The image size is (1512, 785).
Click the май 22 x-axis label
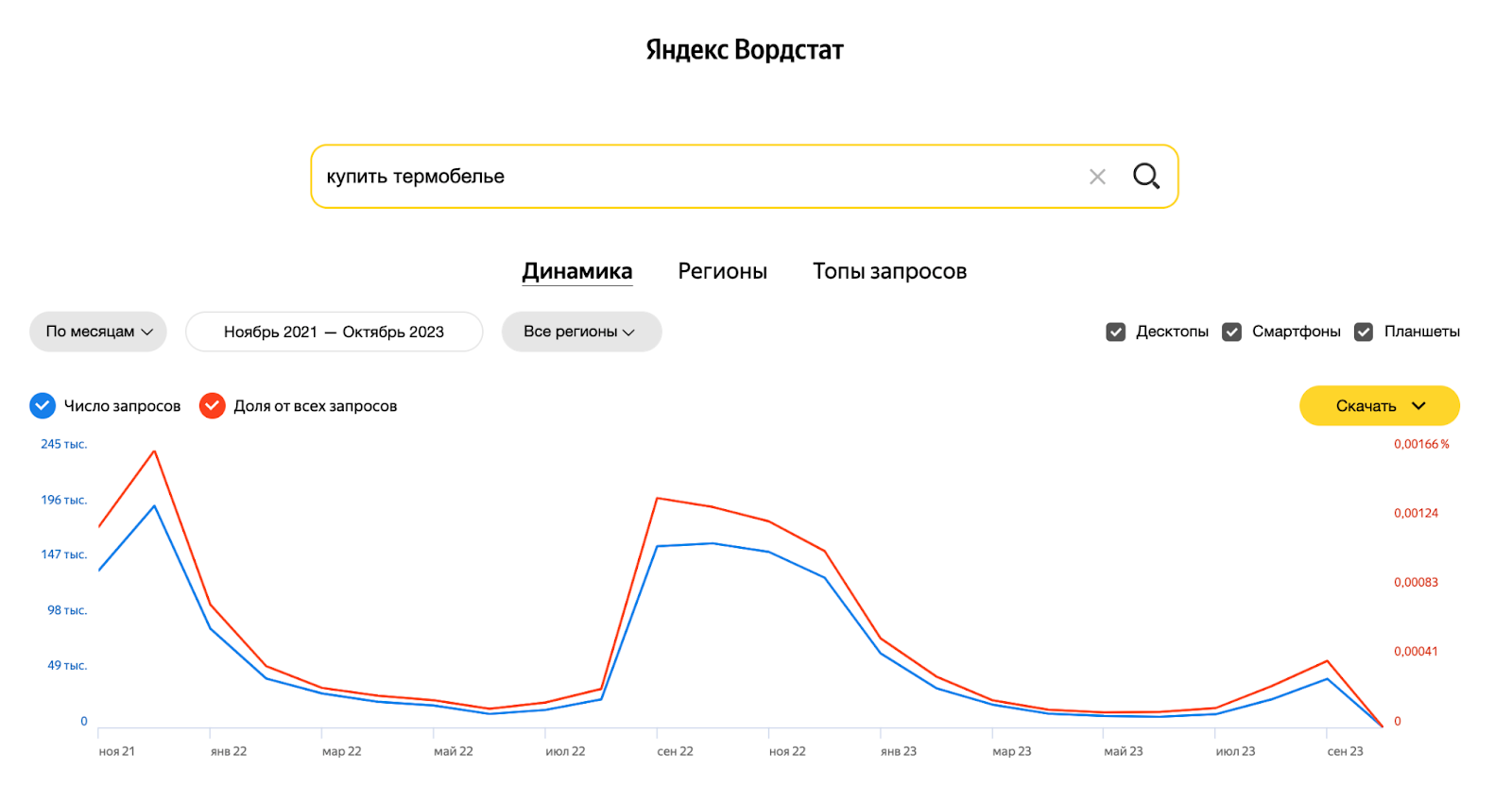454,751
